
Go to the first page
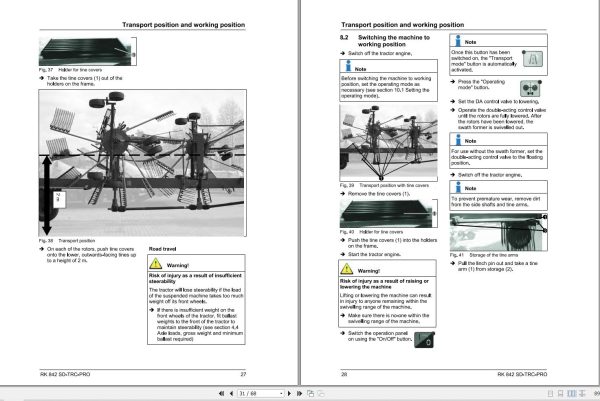(x=221, y=393)
